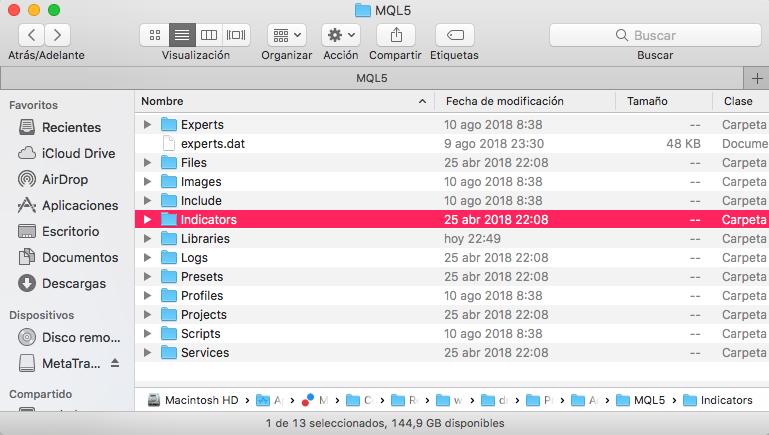
Task: Select the Presets folder name
Action: [x=202, y=277]
